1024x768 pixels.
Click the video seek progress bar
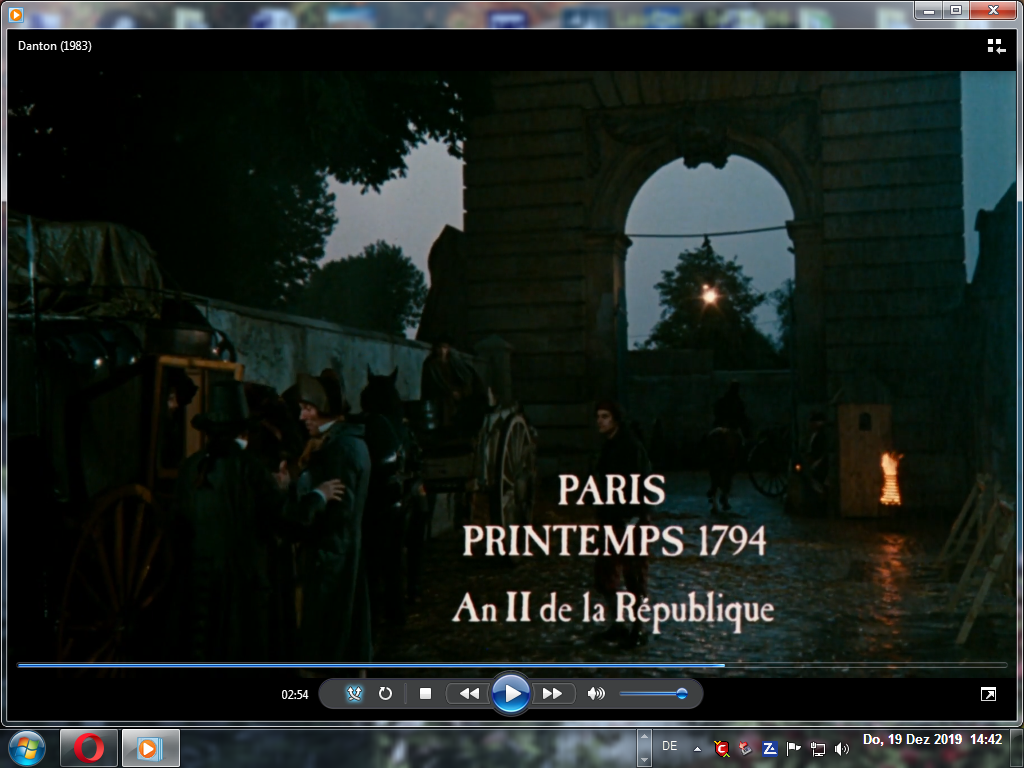512,665
